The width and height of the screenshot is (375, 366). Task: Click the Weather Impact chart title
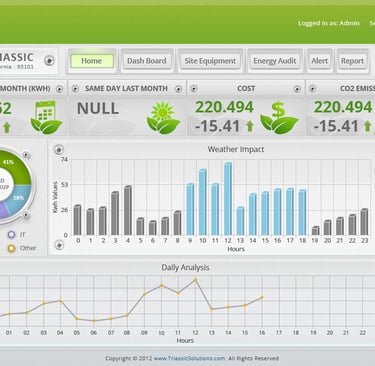click(236, 149)
